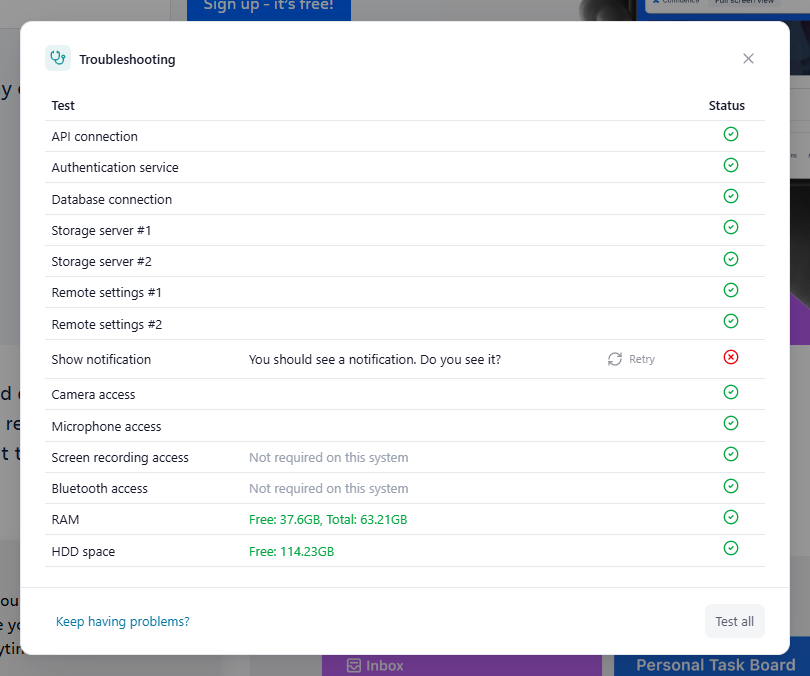Image resolution: width=810 pixels, height=676 pixels.
Task: Click the Free 114.23GB value
Action: click(x=291, y=552)
